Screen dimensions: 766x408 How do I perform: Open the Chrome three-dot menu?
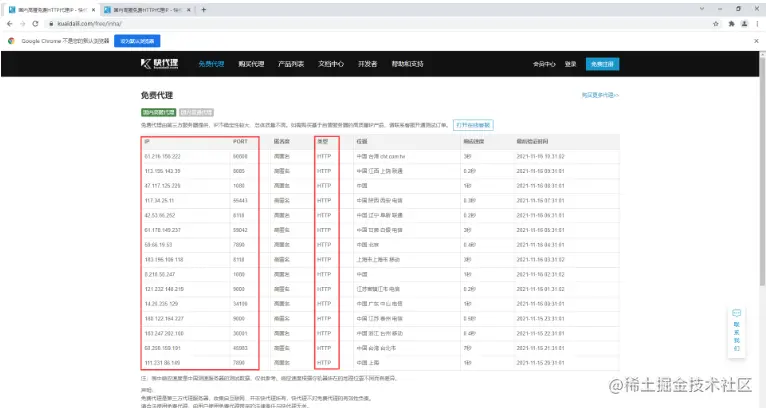[757, 23]
